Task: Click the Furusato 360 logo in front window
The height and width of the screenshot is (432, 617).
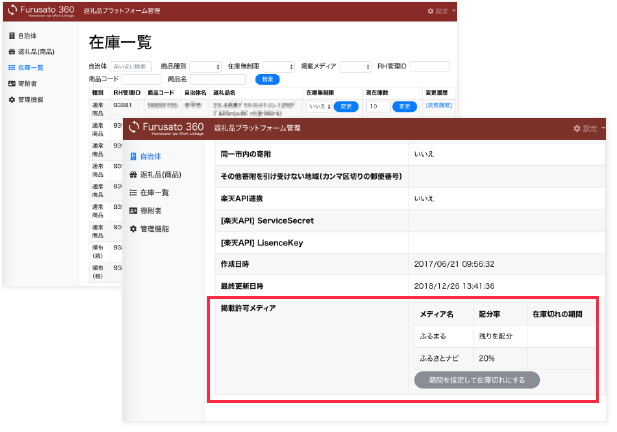Action: point(166,128)
